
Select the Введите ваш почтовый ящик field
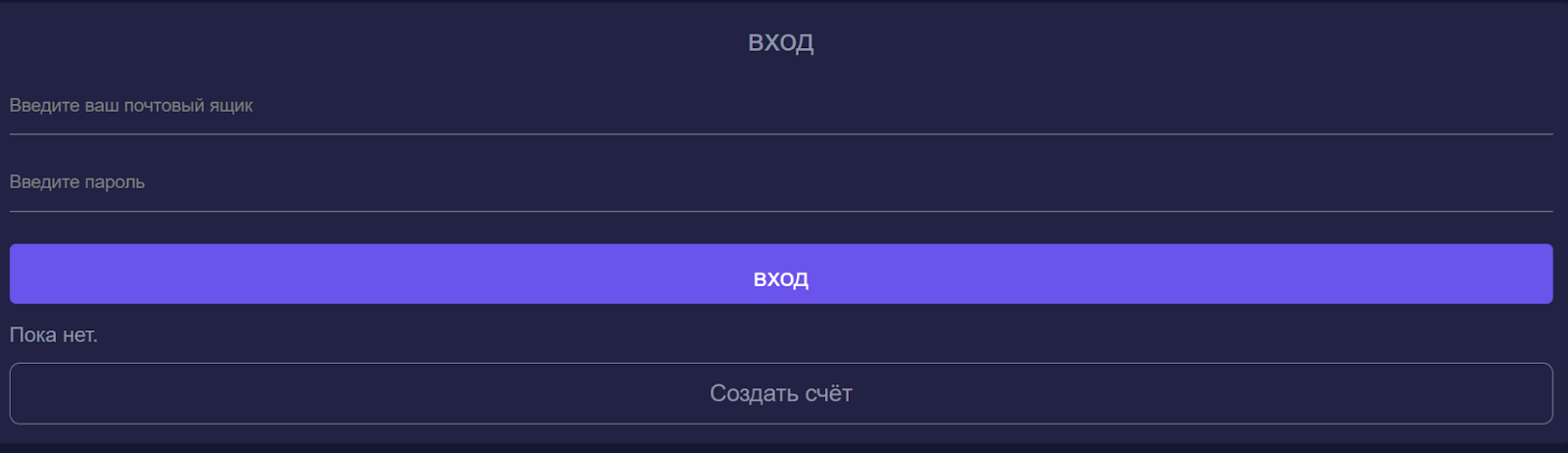click(780, 106)
